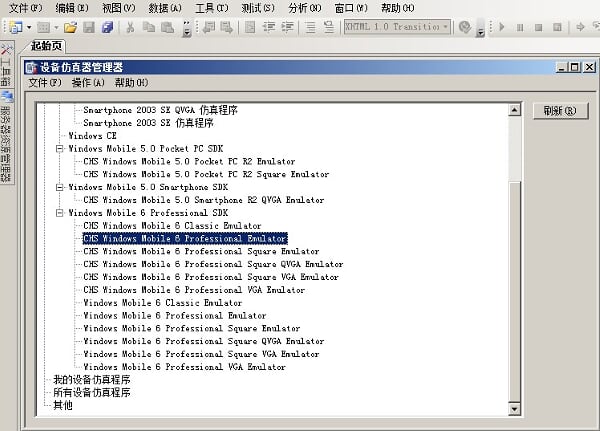Select the 其他 tree node

click(x=63, y=405)
